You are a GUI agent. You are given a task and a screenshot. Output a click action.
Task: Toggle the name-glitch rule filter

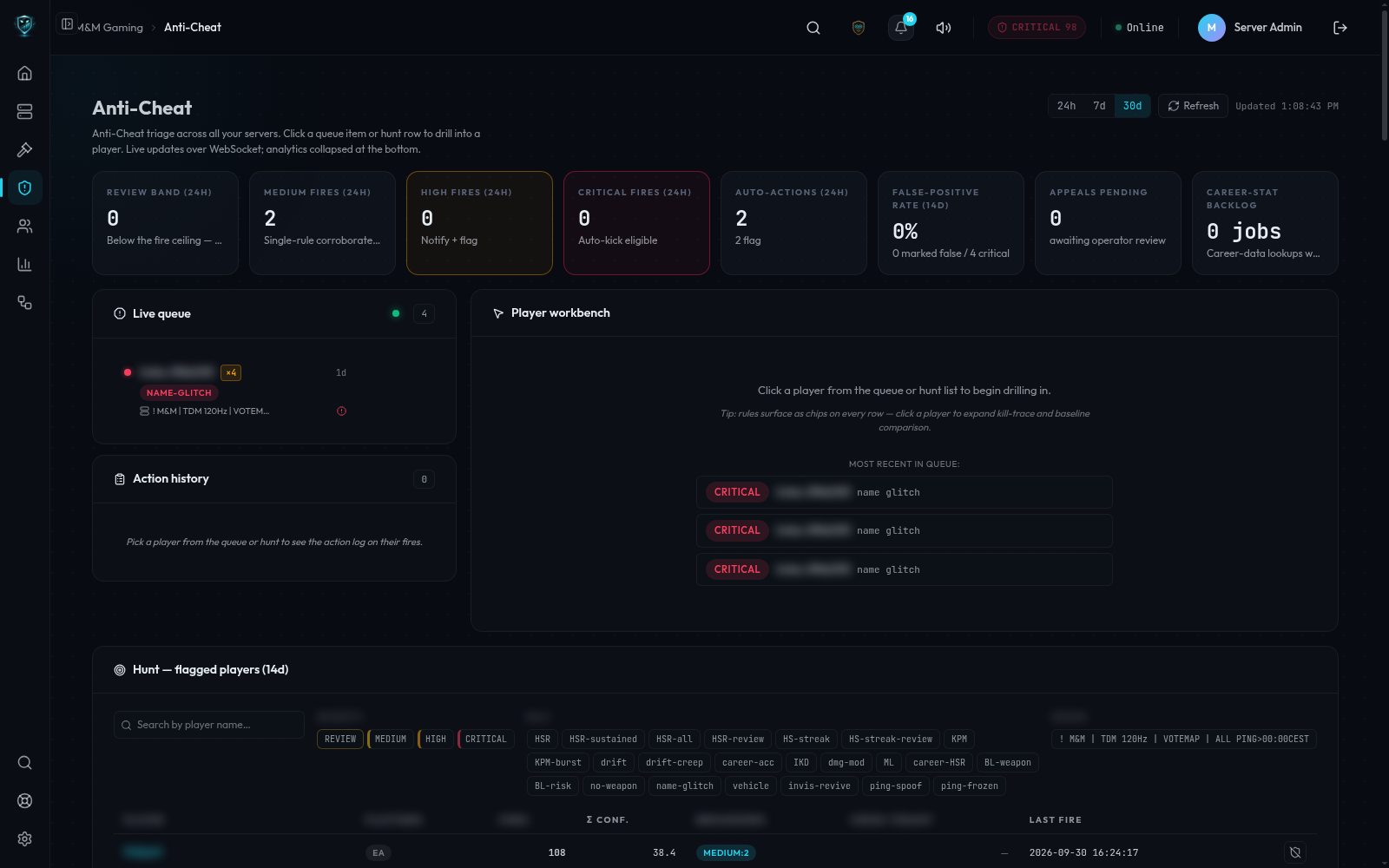685,786
